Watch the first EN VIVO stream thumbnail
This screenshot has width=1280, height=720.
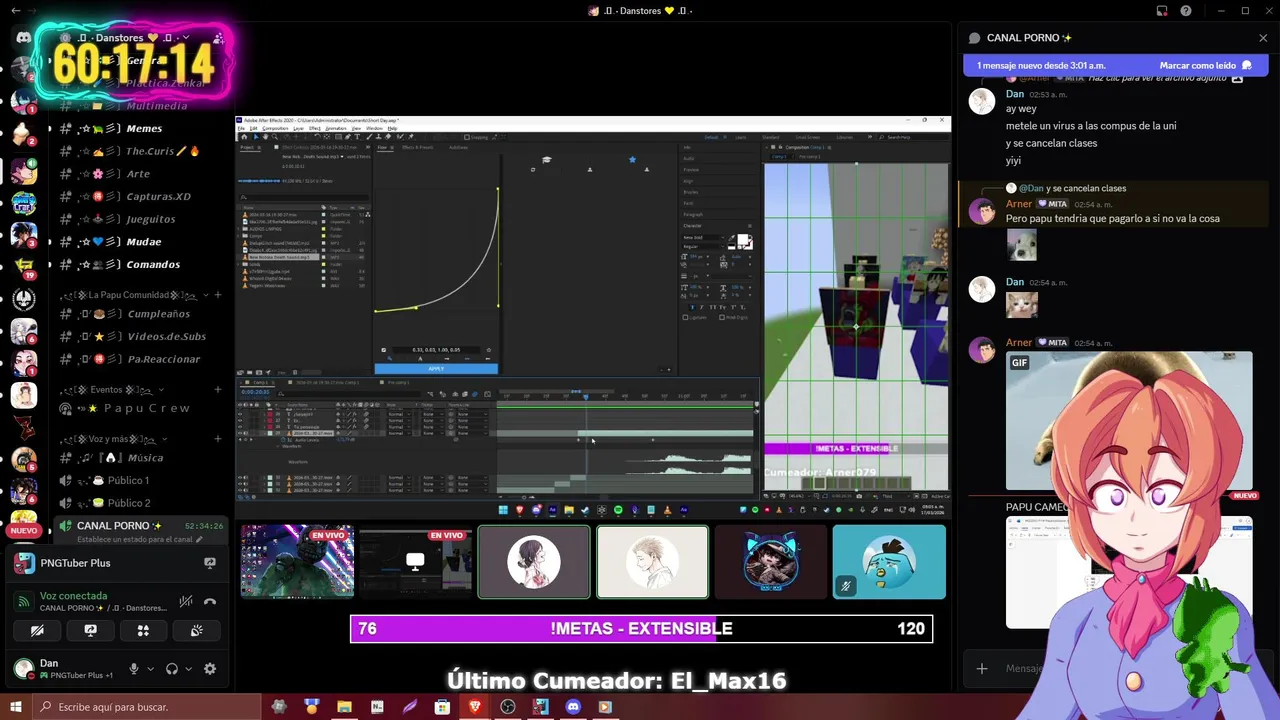coord(297,561)
